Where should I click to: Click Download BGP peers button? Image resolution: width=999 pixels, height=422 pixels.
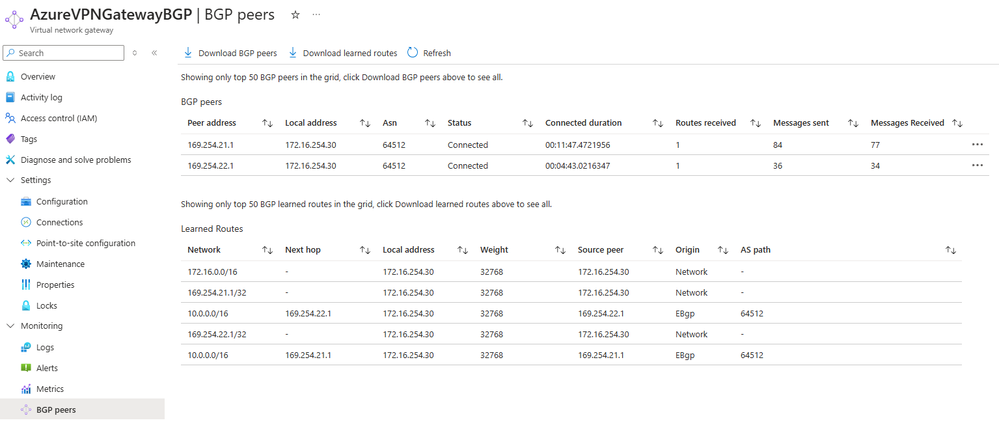(x=231, y=53)
